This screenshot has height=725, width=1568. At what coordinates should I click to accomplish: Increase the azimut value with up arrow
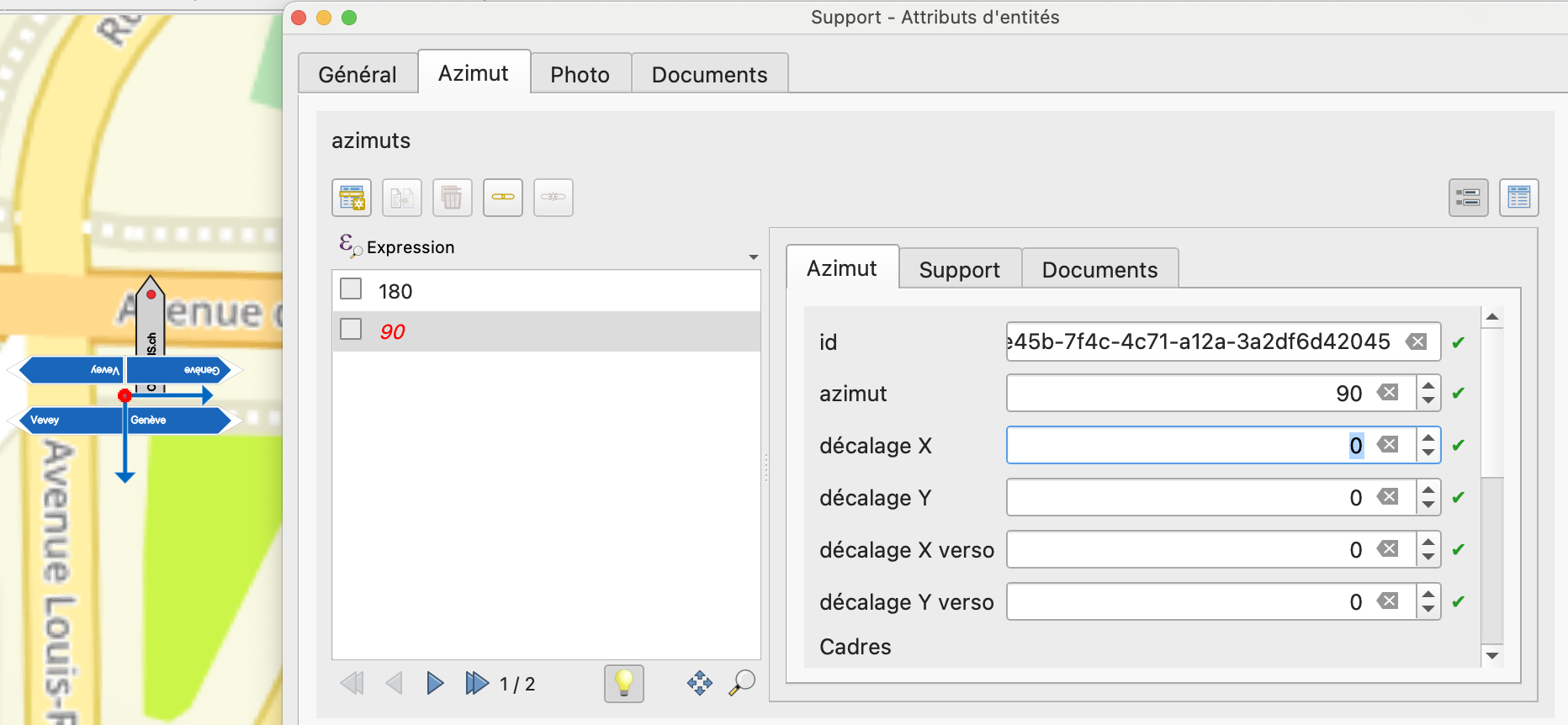pyautogui.click(x=1428, y=386)
